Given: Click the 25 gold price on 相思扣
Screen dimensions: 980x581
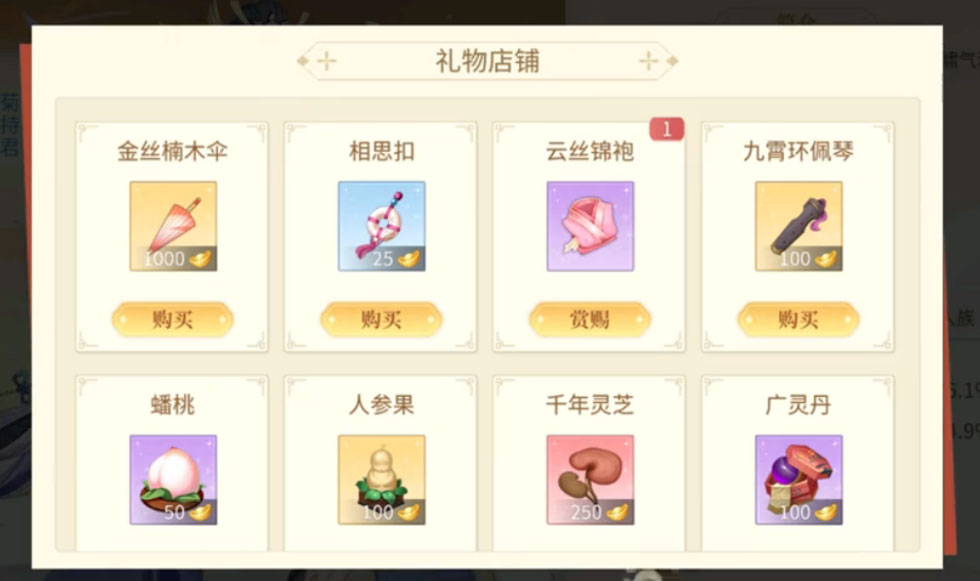Looking at the screenshot, I should [395, 259].
